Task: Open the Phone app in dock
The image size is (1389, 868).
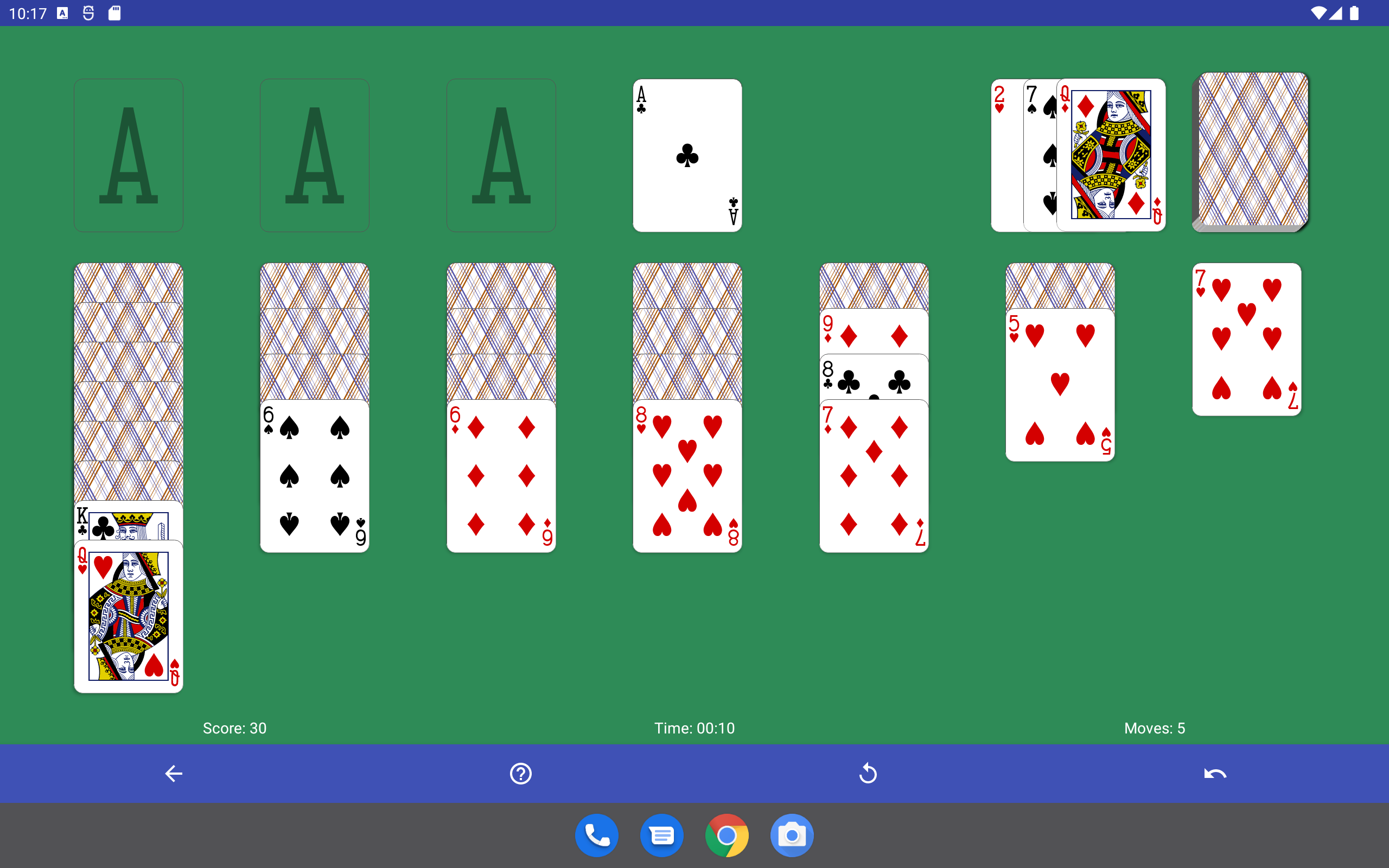Action: tap(596, 835)
